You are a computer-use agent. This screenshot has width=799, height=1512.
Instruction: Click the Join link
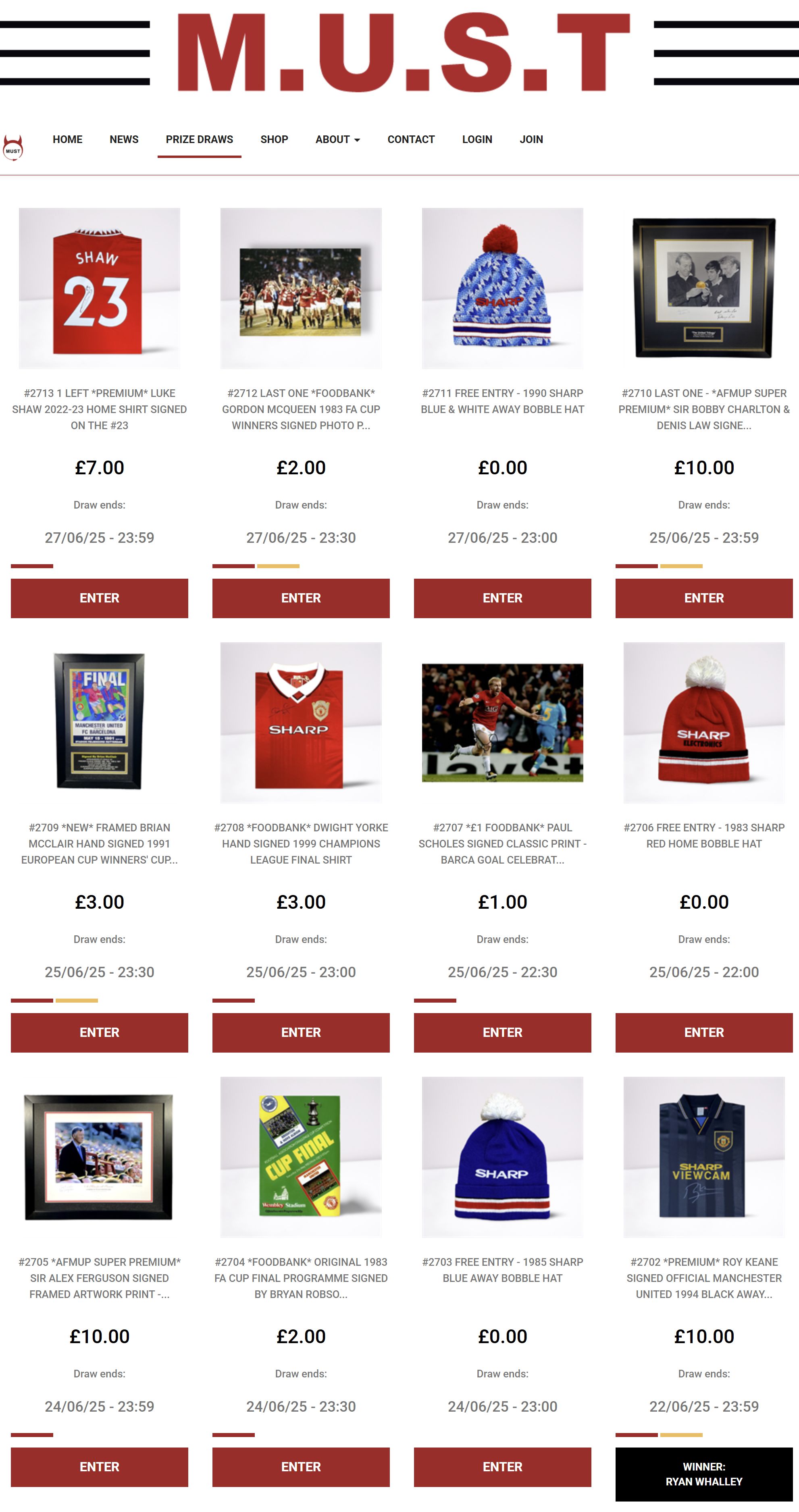(531, 140)
